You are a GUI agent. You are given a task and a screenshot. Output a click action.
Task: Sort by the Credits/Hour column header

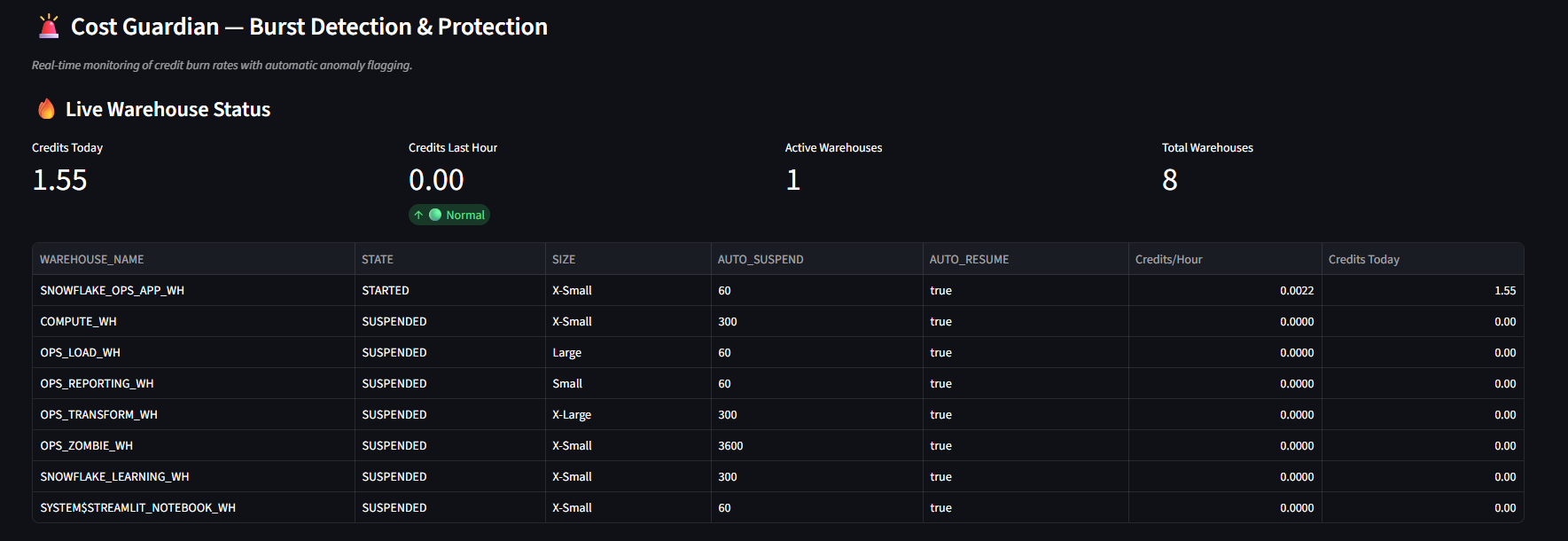pyautogui.click(x=1168, y=260)
